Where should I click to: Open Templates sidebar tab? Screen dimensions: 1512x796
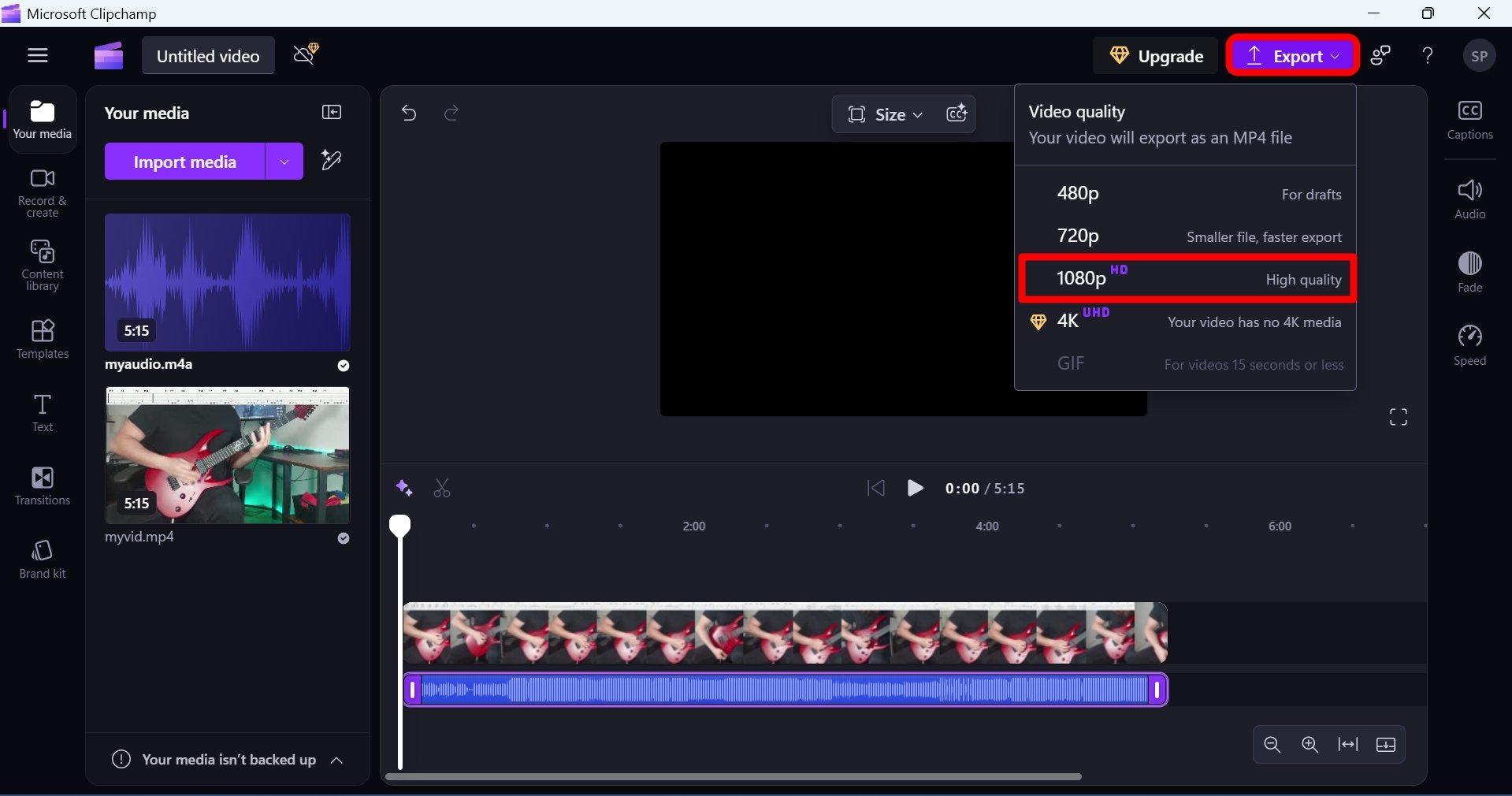43,340
